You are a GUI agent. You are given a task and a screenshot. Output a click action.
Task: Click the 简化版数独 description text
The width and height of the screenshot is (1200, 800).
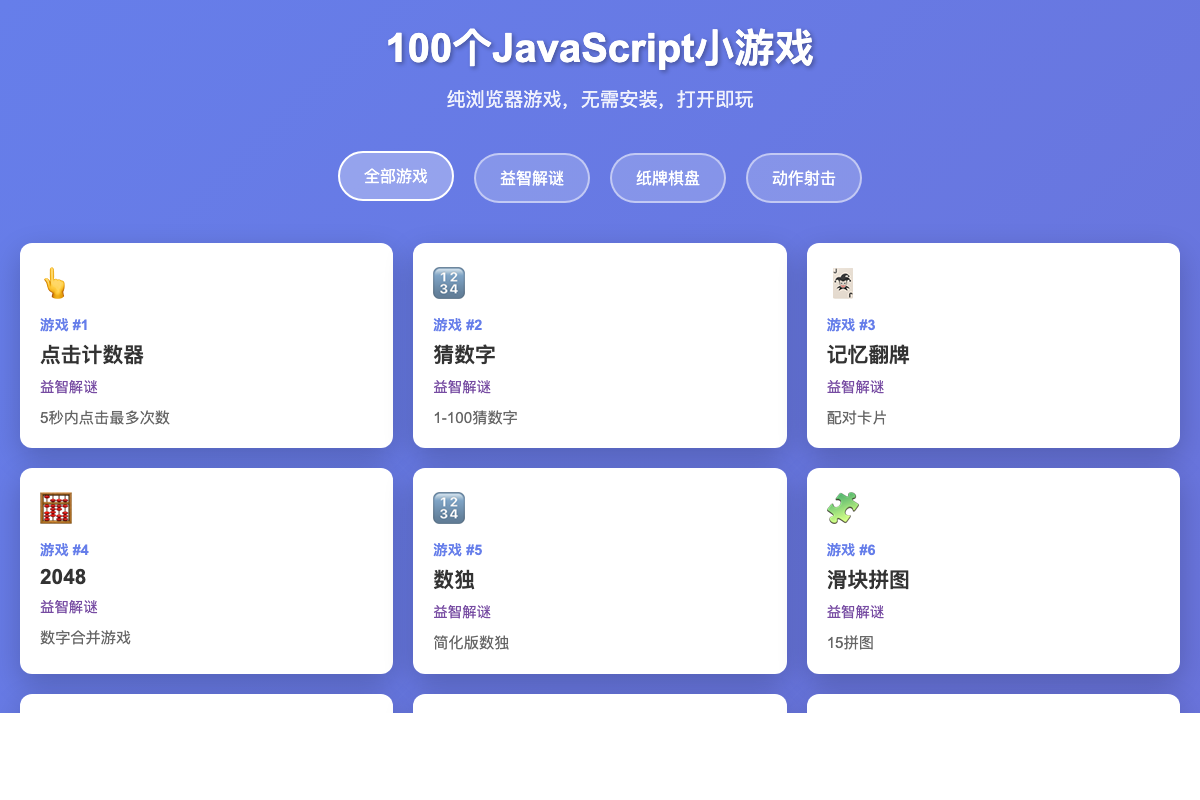[x=471, y=642]
